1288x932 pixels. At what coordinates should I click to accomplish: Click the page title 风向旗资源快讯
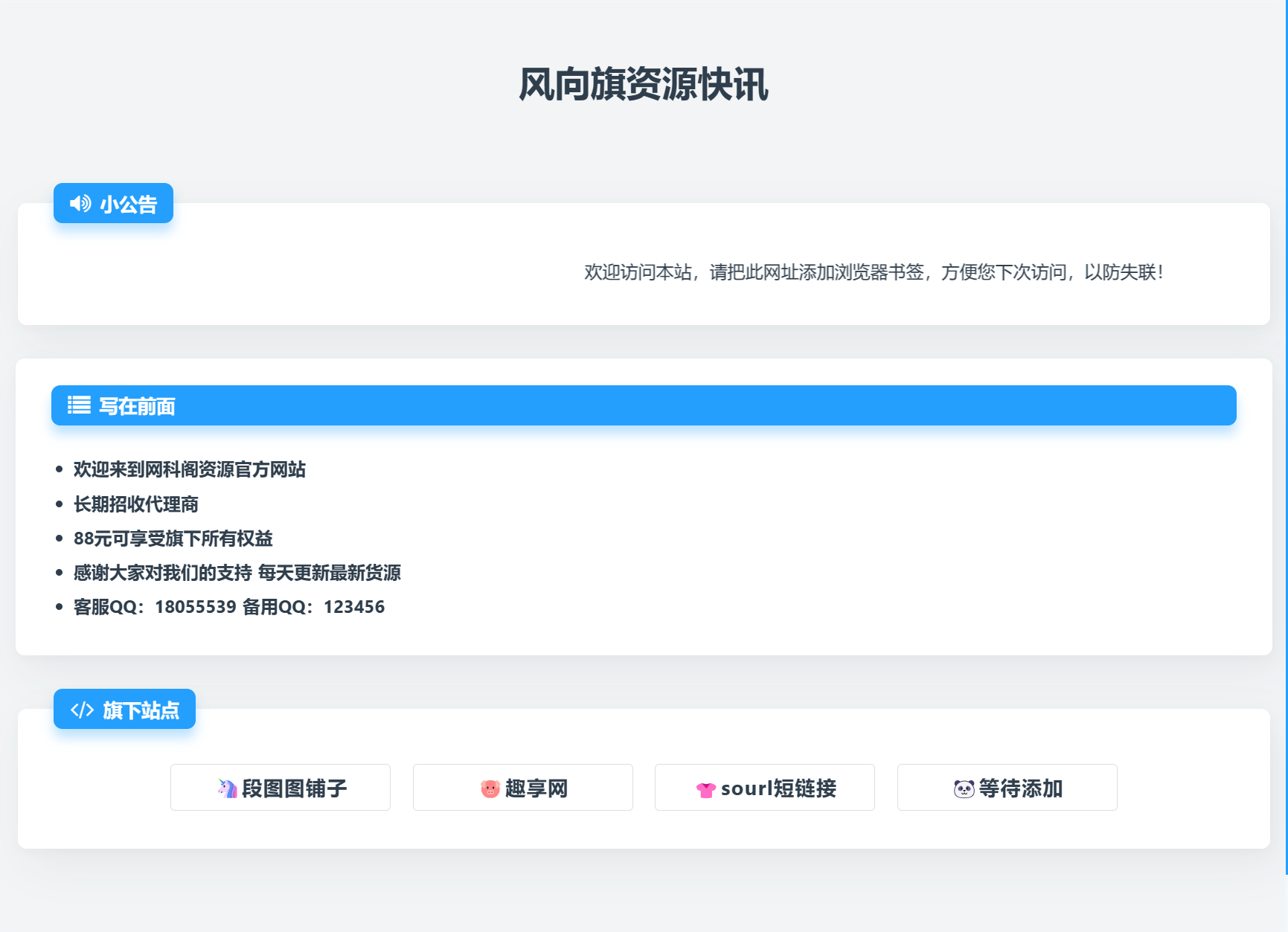click(644, 84)
